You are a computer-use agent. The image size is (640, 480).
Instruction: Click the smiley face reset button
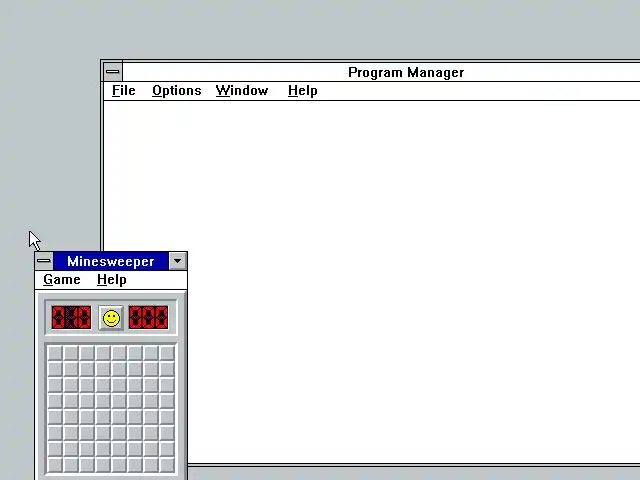tap(111, 318)
